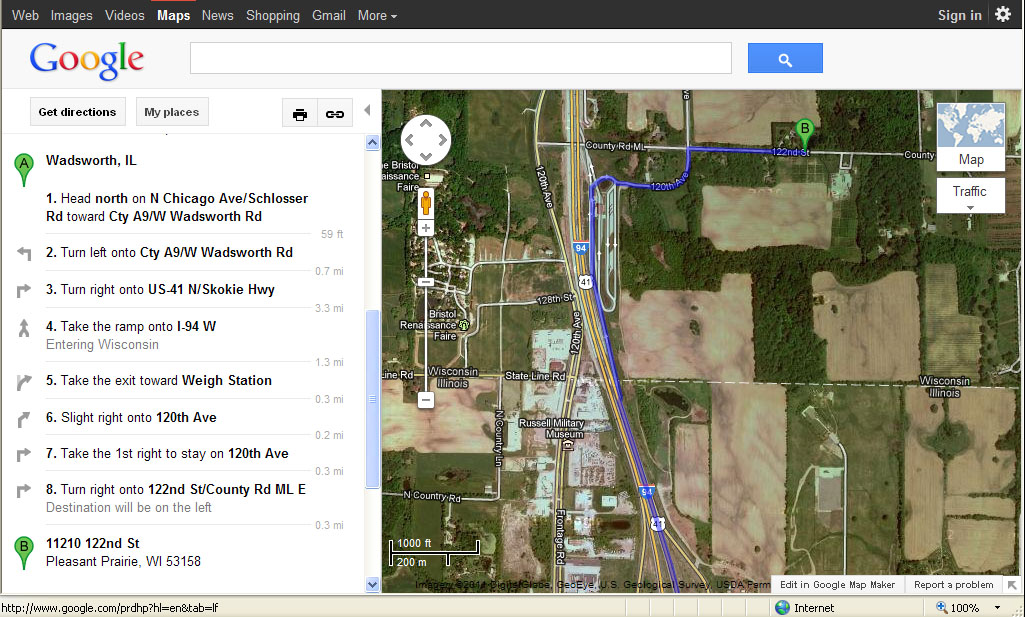
Task: Select the Street View pegman icon
Action: point(426,203)
